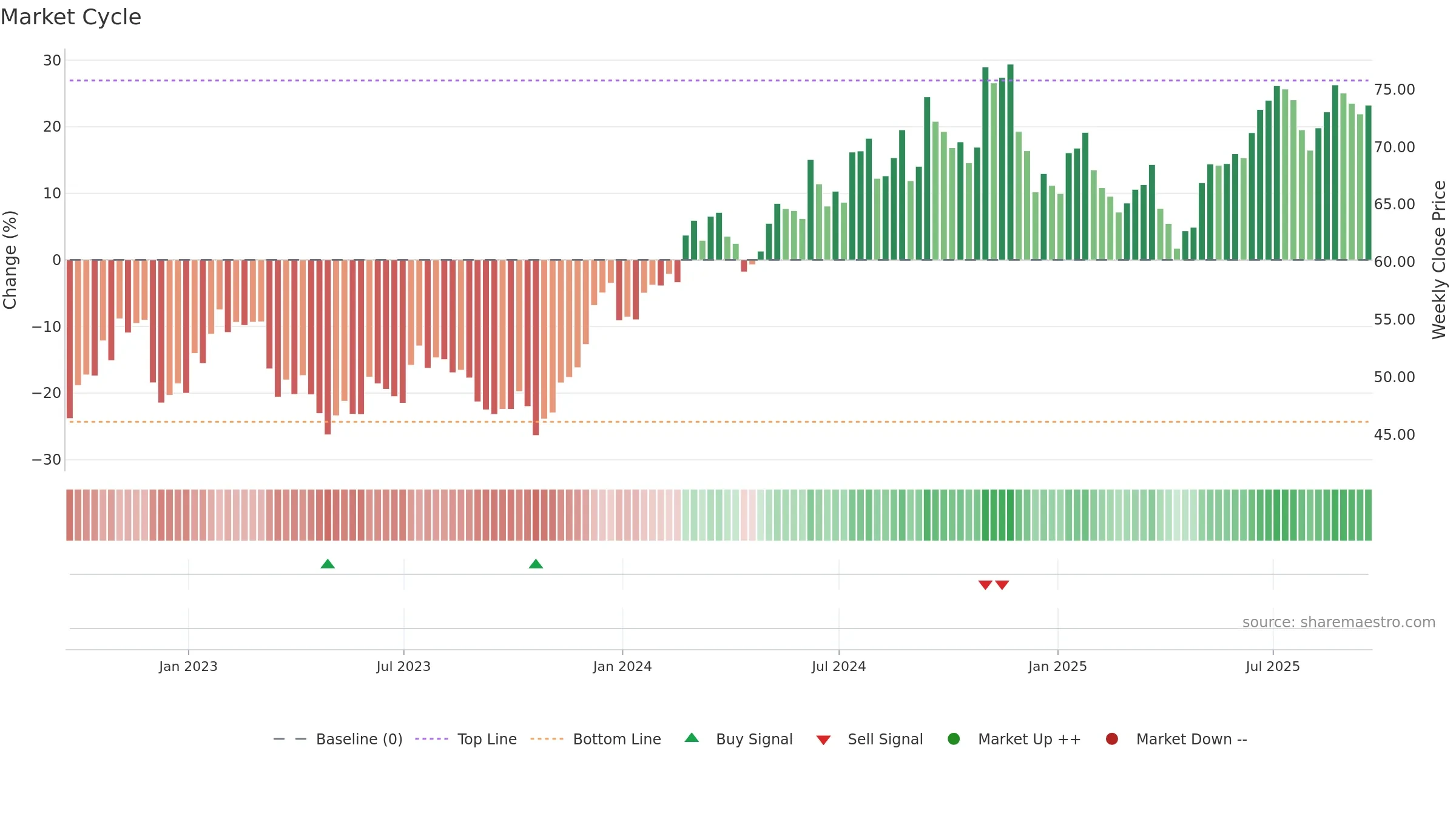Click the purple dotted Top Line legend sample

(x=431, y=739)
